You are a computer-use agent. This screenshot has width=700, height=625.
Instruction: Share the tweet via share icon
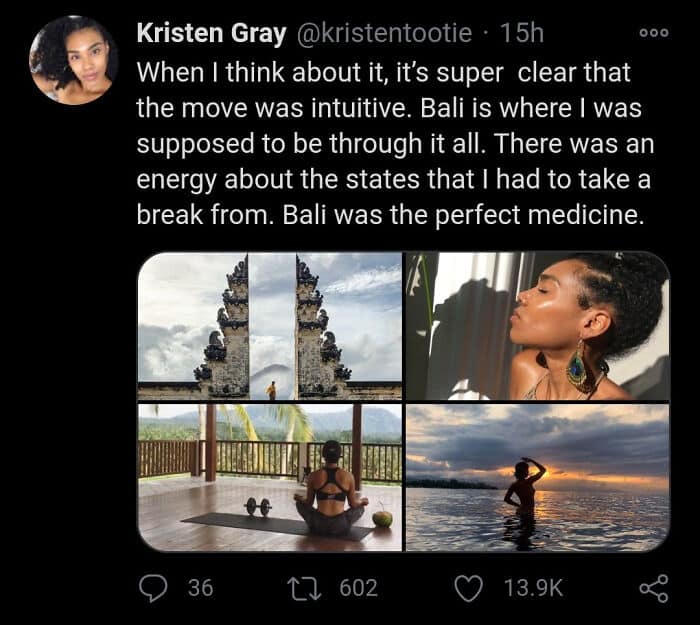[654, 588]
